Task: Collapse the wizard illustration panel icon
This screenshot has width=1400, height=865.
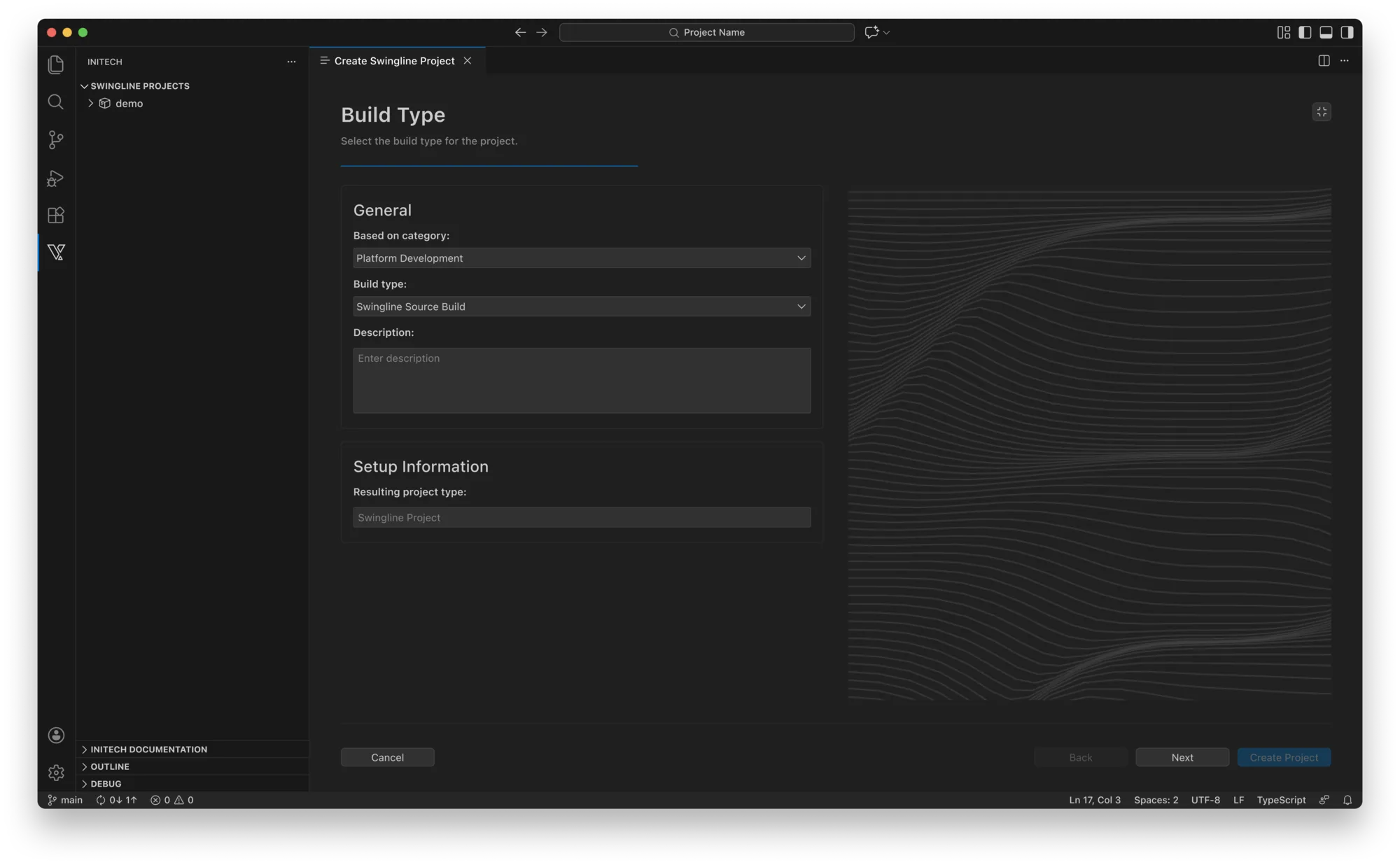Action: [x=1322, y=112]
